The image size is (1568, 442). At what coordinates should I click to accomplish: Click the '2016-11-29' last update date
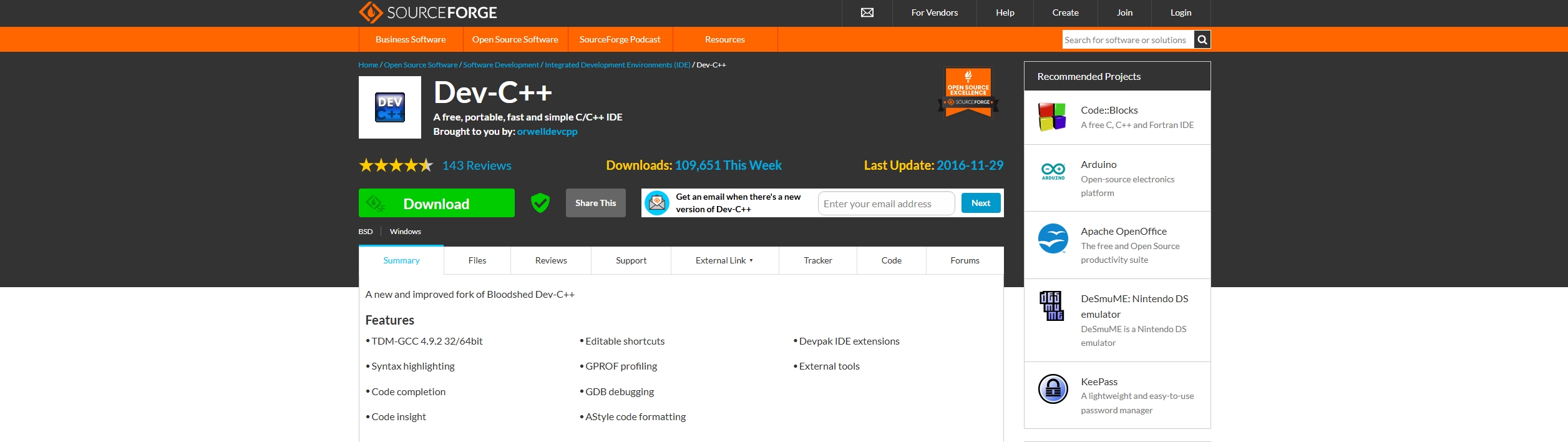click(x=970, y=165)
